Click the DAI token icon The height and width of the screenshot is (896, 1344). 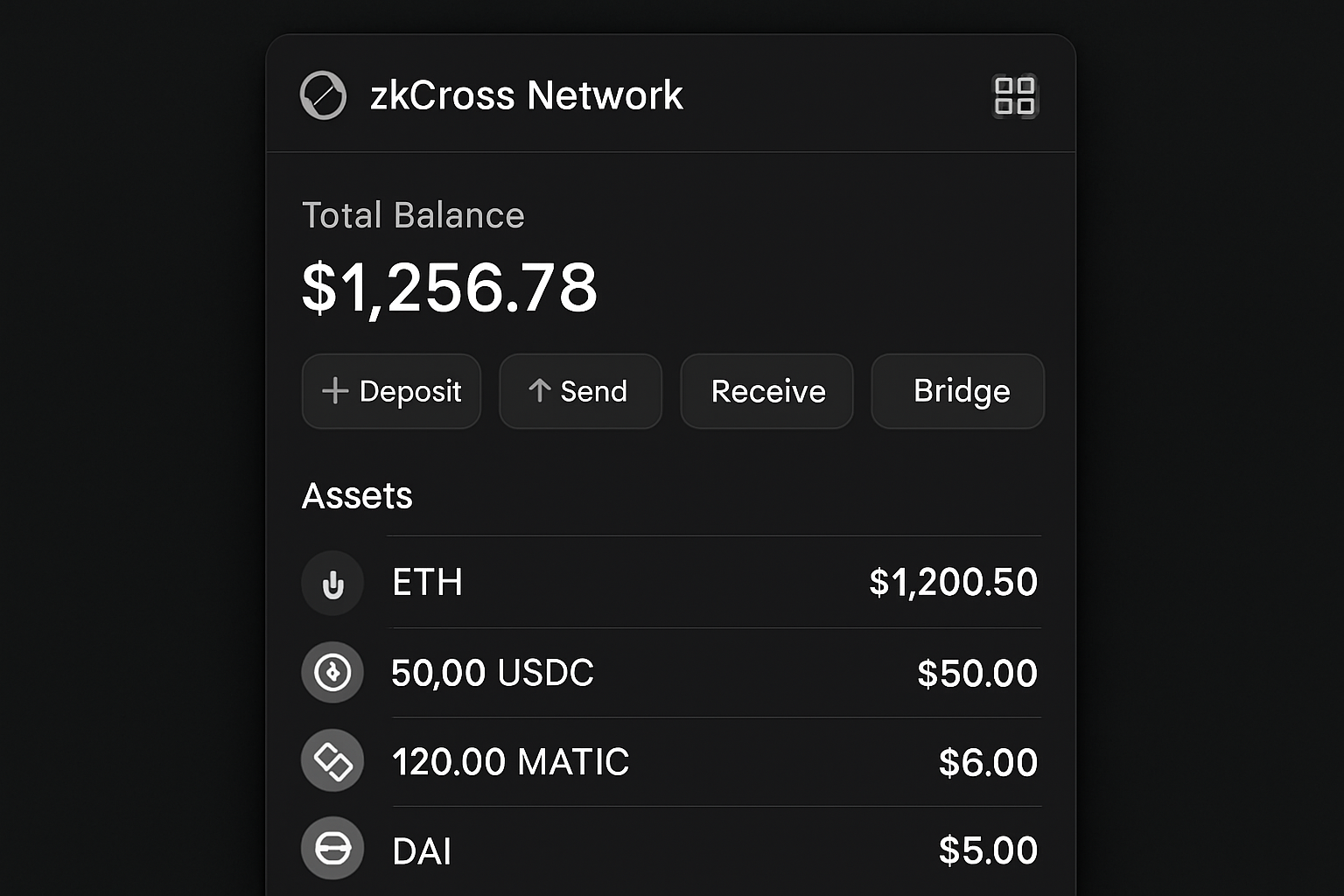tap(332, 848)
